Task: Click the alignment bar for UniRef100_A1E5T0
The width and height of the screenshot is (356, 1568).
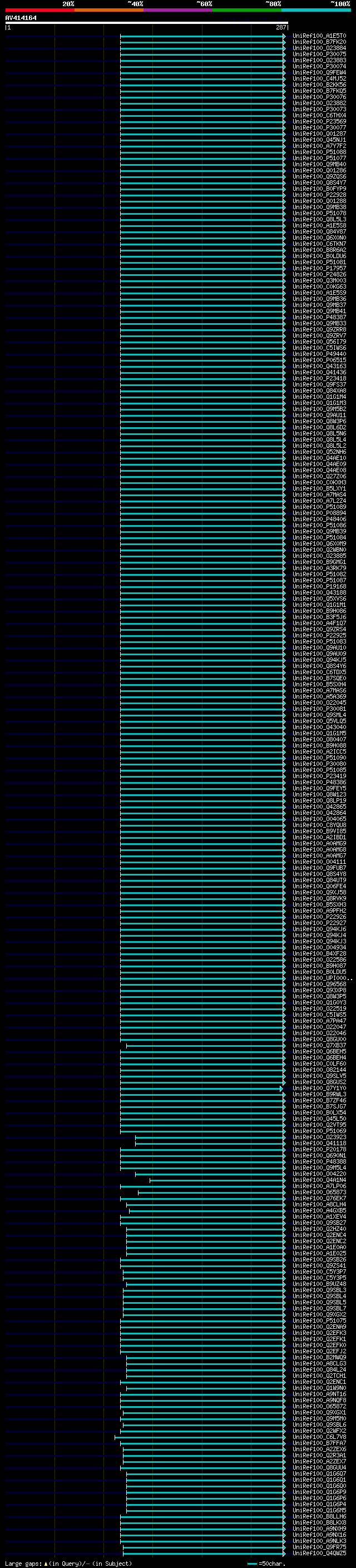Action: [202, 36]
